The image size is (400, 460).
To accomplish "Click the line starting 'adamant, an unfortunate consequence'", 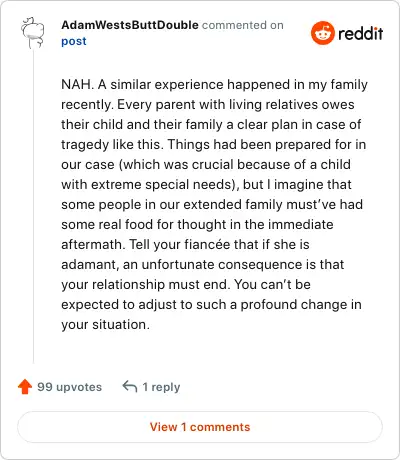I will tap(203, 265).
